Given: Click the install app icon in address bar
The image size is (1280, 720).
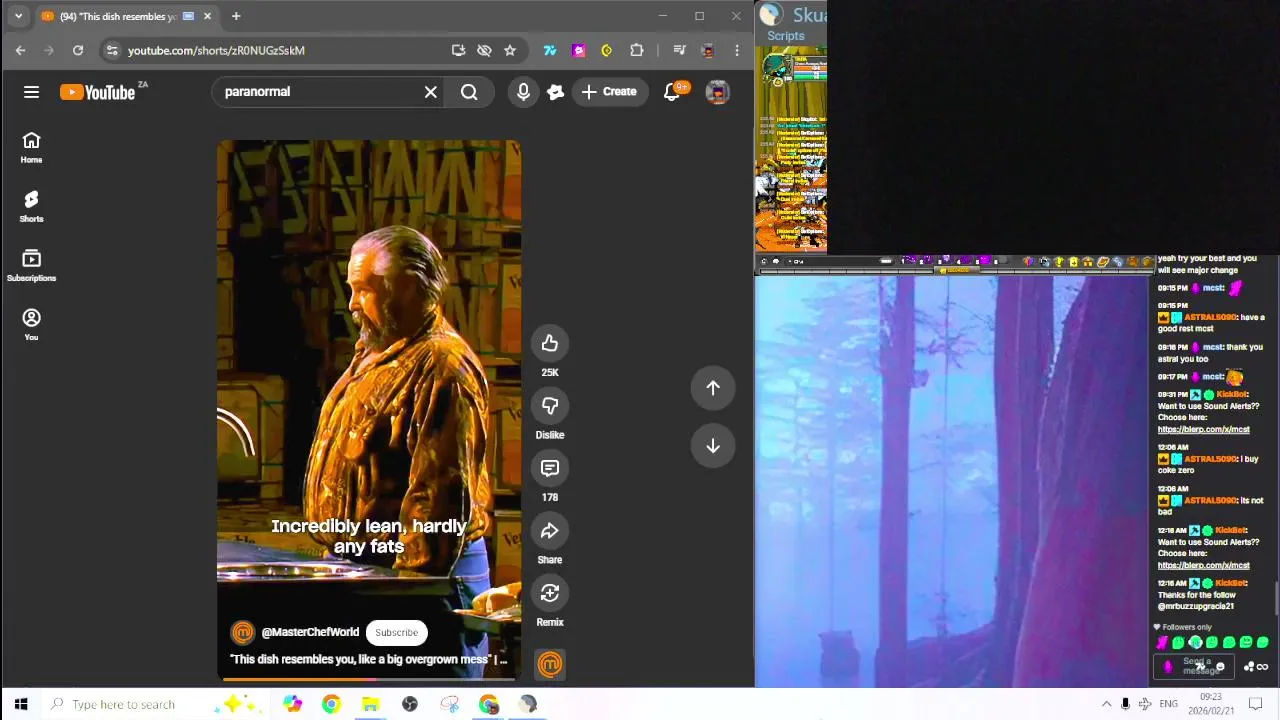Looking at the screenshot, I should point(458,50).
